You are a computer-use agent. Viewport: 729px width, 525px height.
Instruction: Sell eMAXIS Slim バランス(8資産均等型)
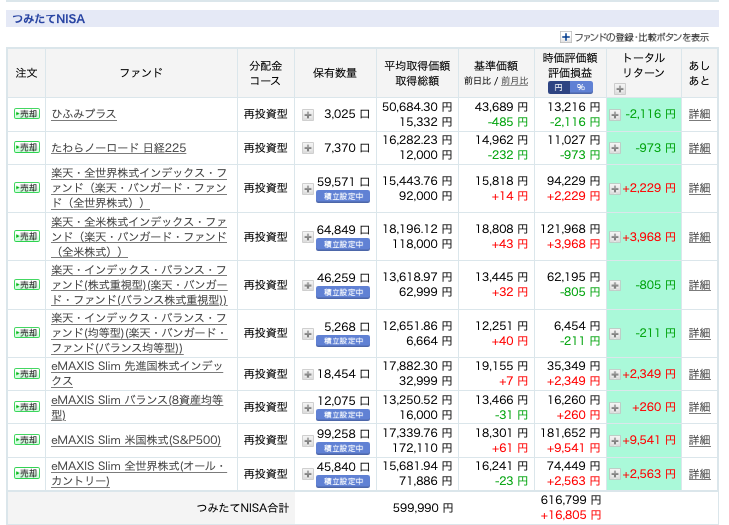[27, 407]
